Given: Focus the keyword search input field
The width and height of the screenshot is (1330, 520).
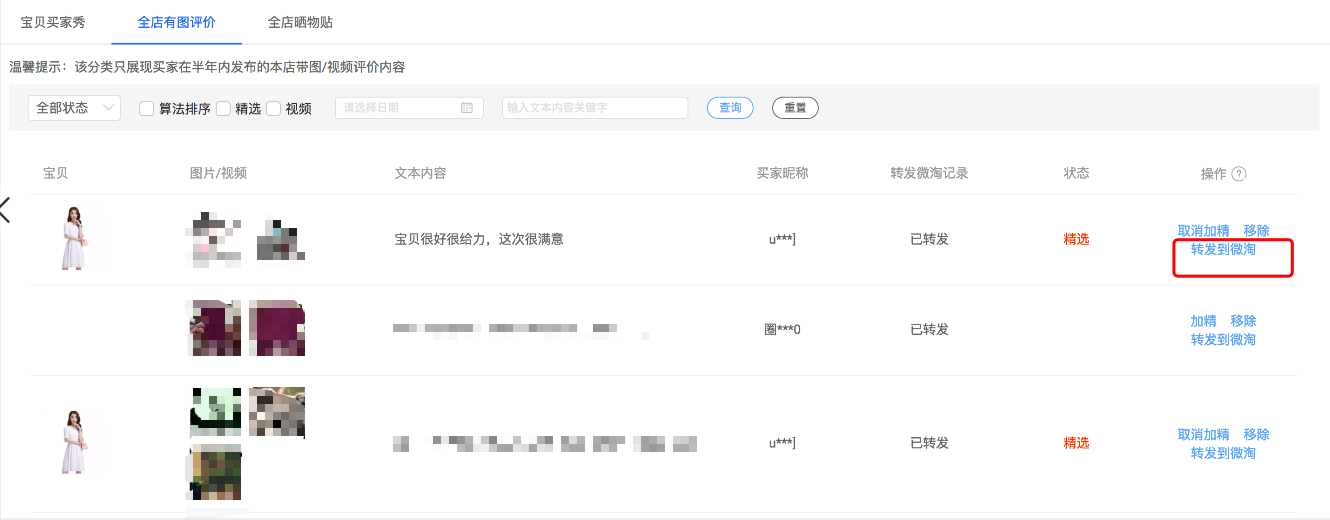Looking at the screenshot, I should pyautogui.click(x=595, y=108).
